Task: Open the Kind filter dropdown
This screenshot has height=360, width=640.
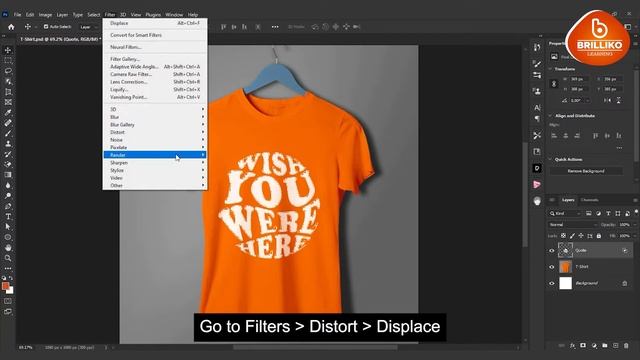Action: 565,213
